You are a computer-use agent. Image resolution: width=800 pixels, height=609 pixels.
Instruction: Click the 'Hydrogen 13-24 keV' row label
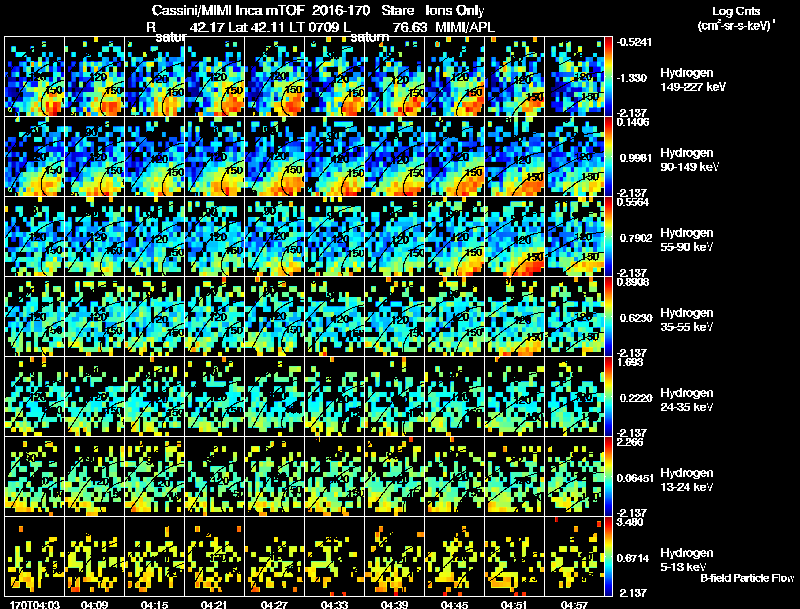(686, 480)
